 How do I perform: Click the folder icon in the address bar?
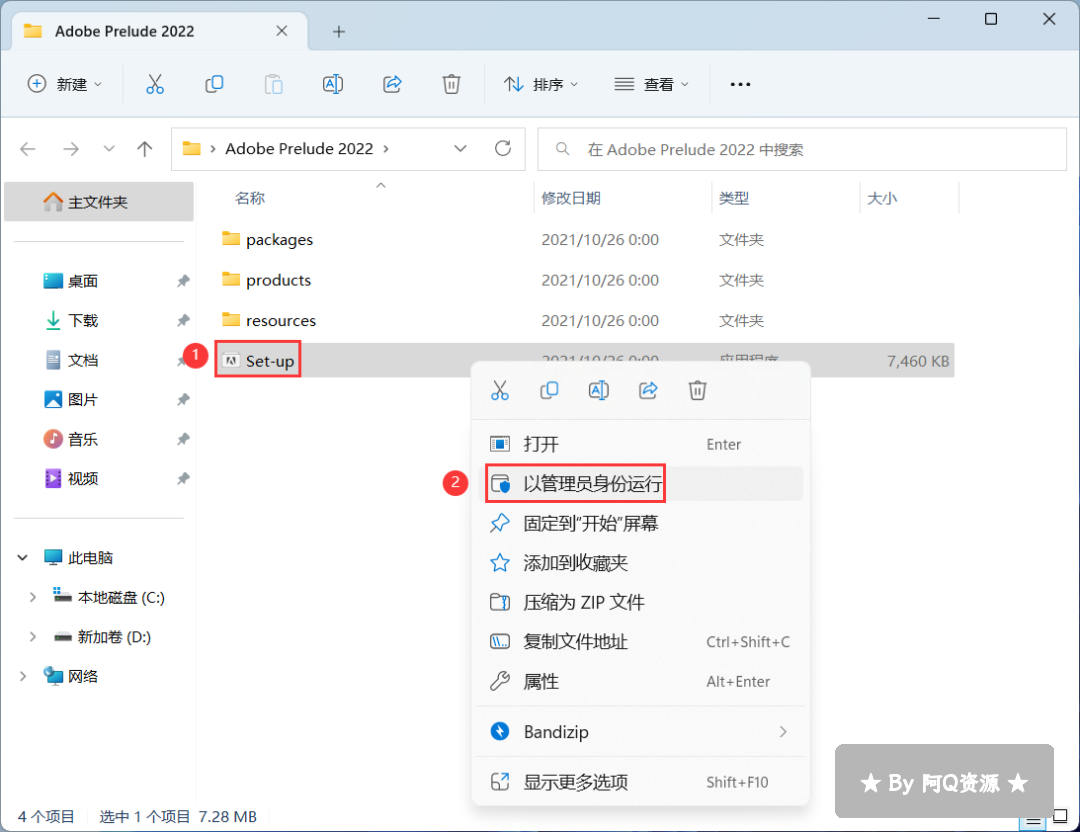tap(191, 149)
